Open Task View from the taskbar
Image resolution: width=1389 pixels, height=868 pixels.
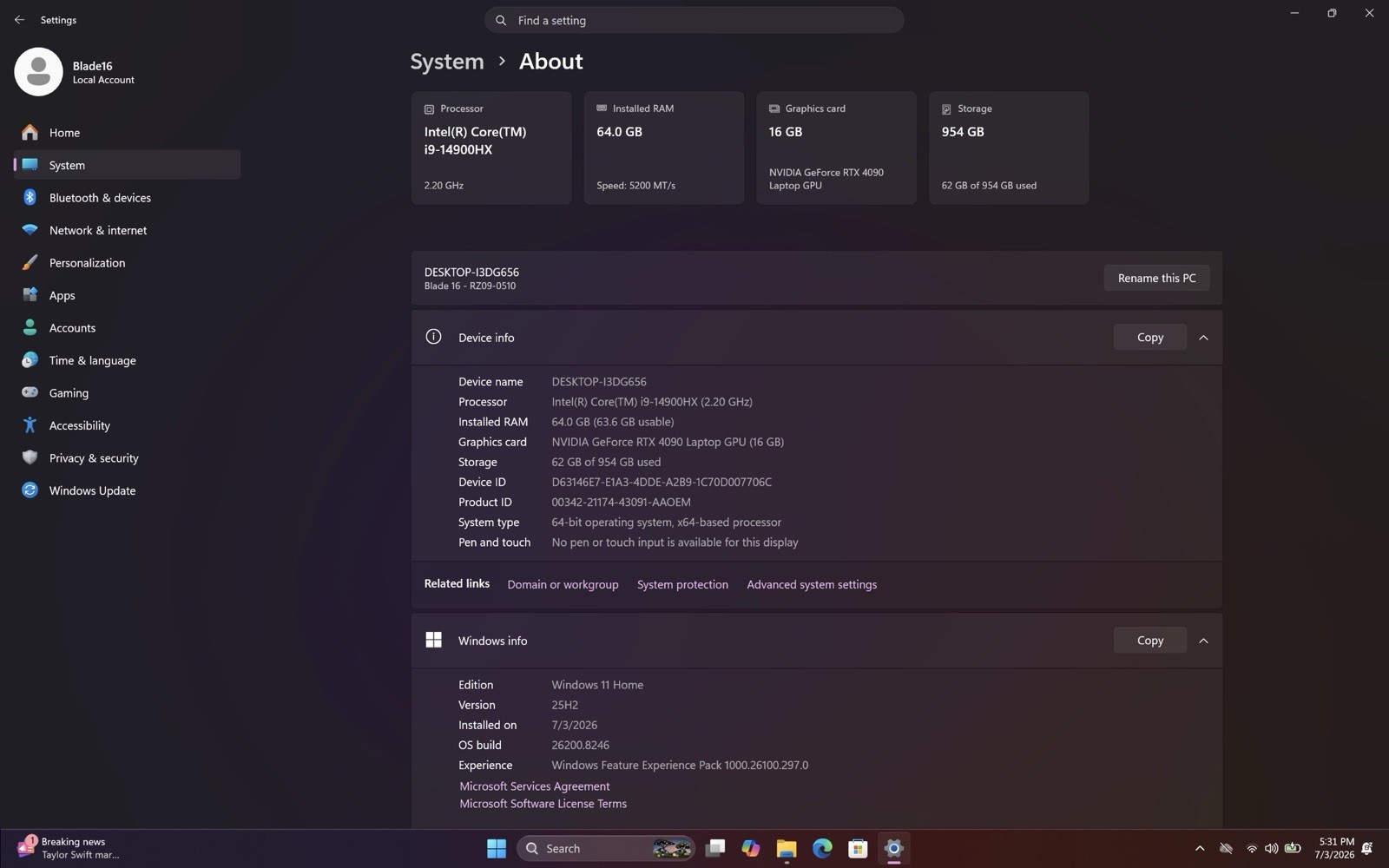coord(715,848)
